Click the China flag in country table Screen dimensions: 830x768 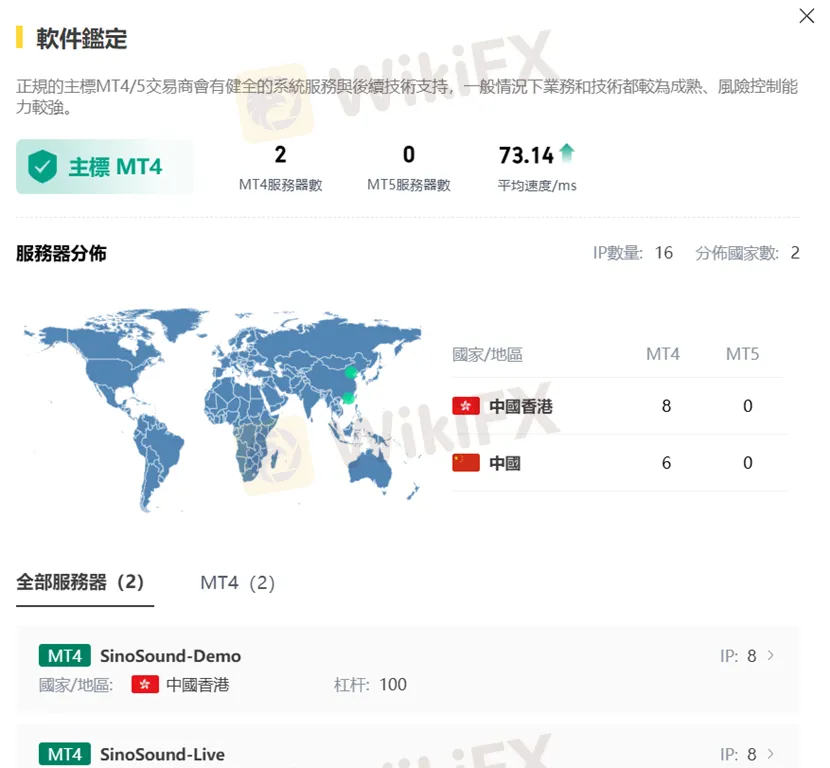click(466, 463)
